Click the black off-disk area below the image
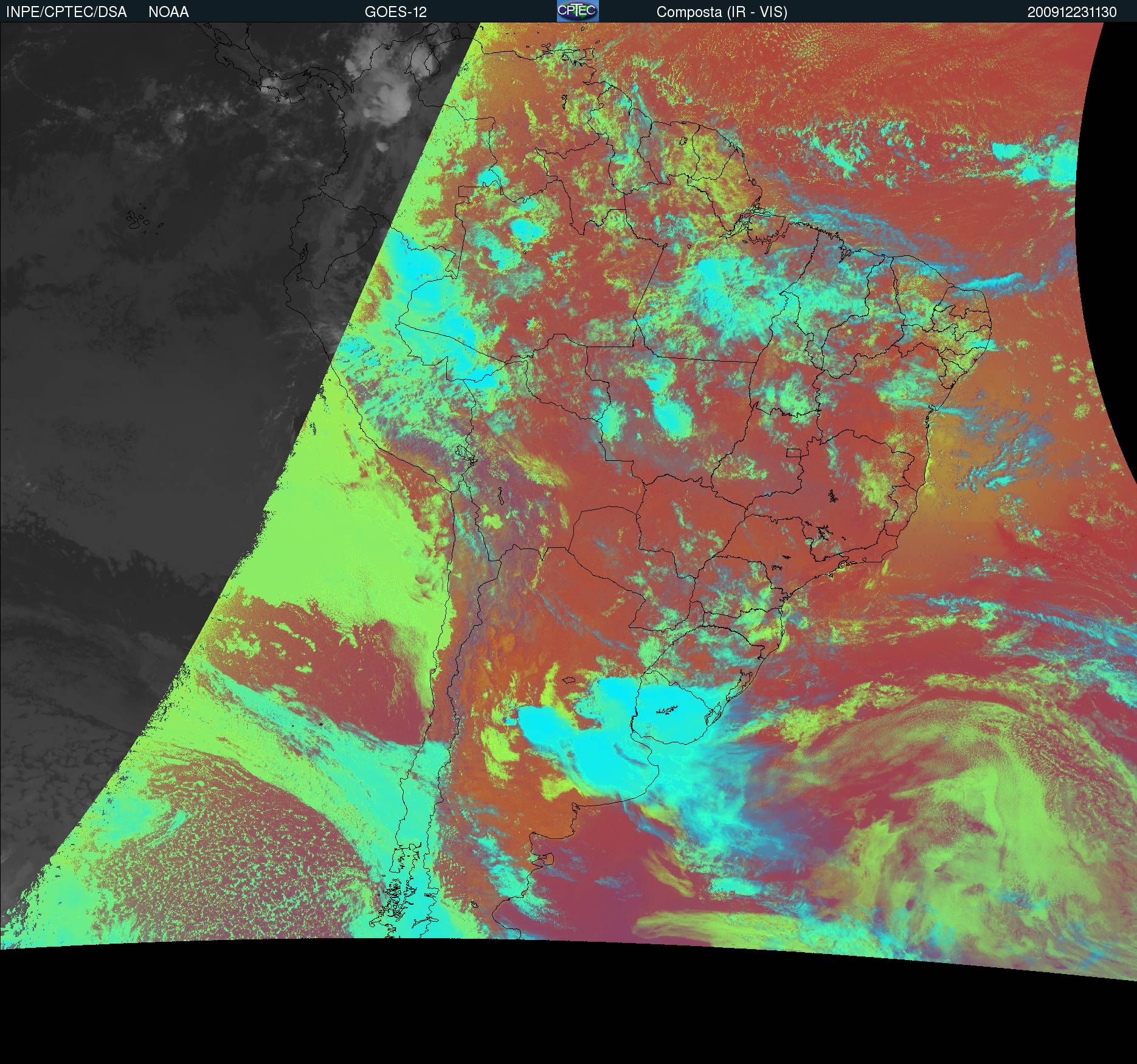This screenshot has width=1137, height=1064. [547, 1003]
